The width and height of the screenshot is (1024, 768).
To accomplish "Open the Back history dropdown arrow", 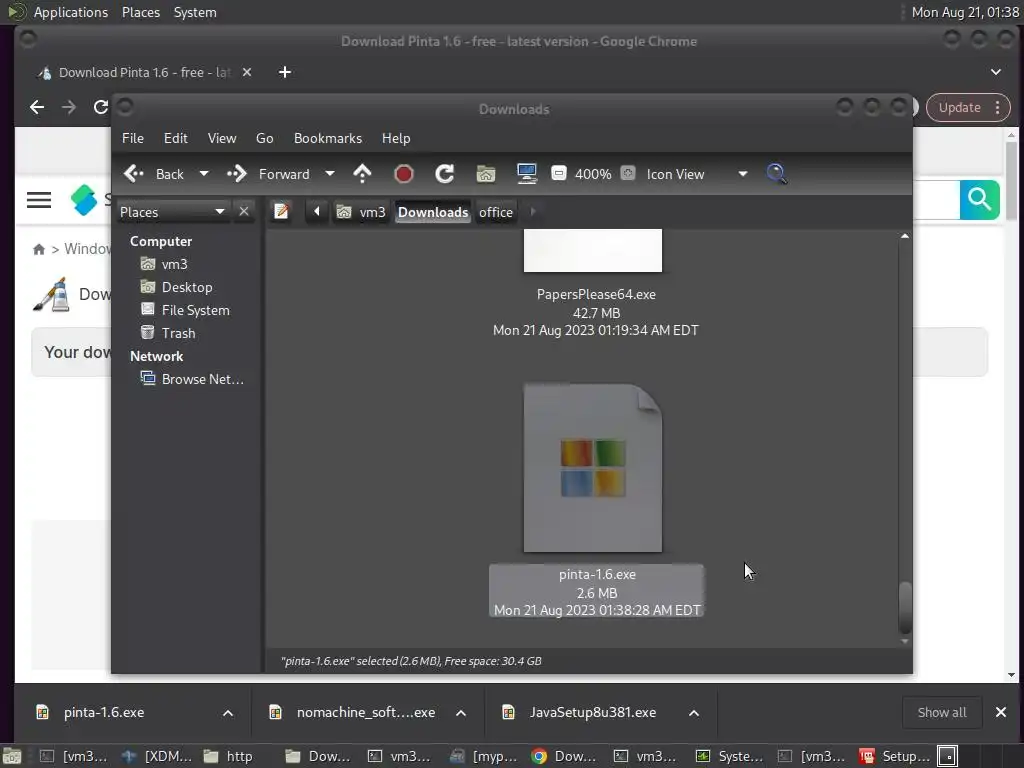I will [x=204, y=174].
